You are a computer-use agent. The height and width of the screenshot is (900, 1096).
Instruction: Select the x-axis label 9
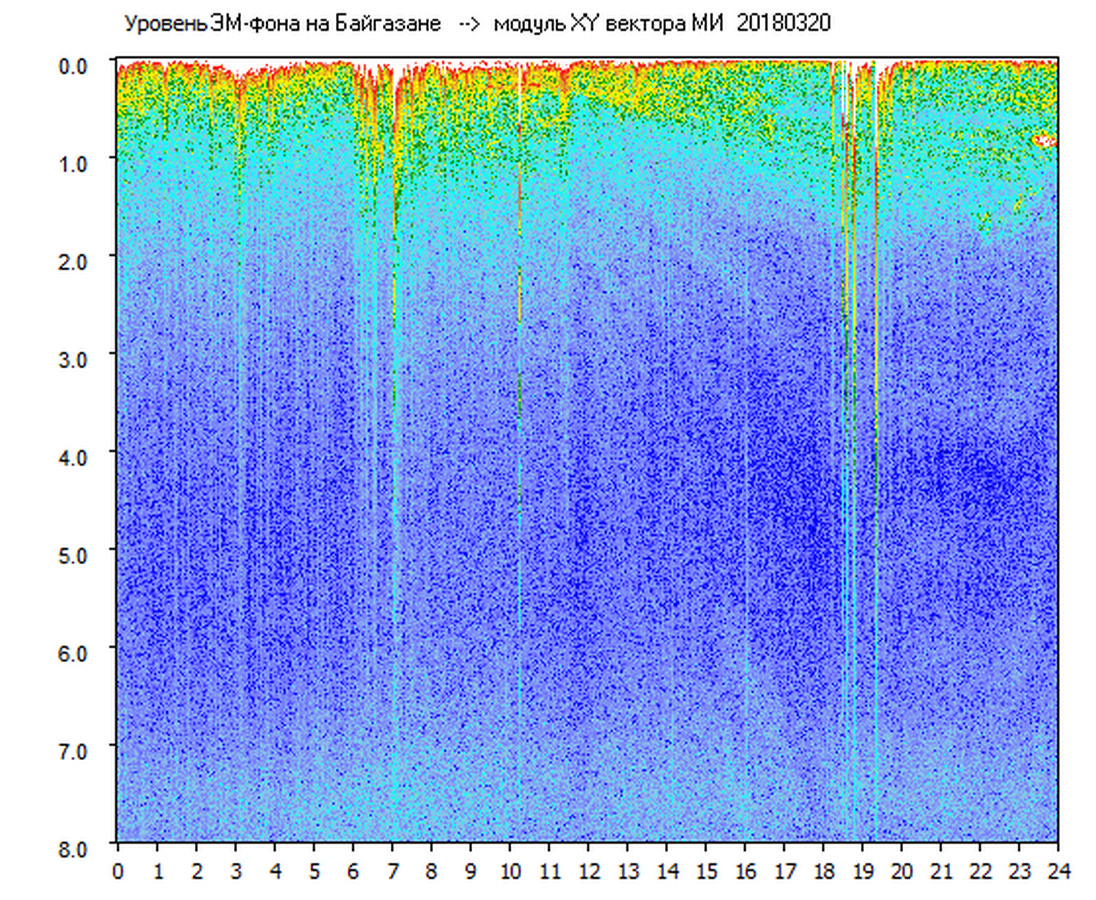(470, 871)
